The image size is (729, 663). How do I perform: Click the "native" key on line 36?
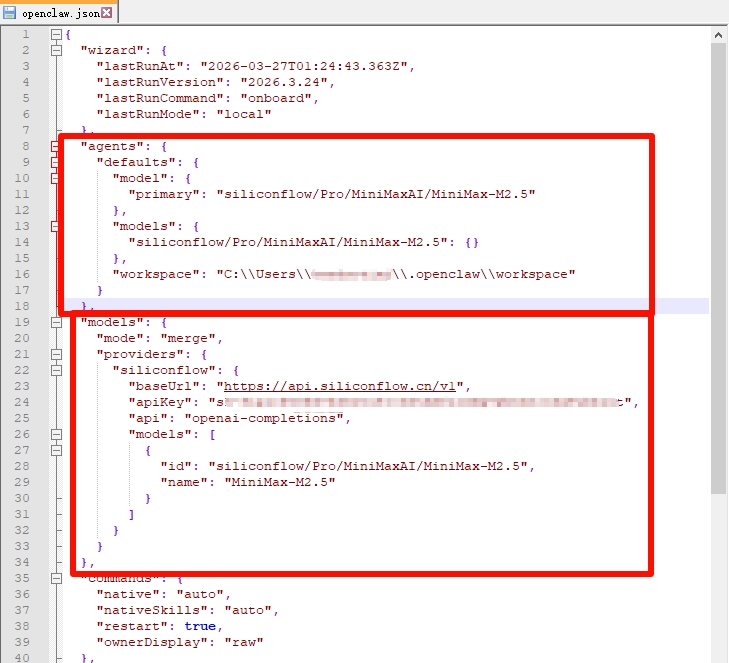point(127,594)
